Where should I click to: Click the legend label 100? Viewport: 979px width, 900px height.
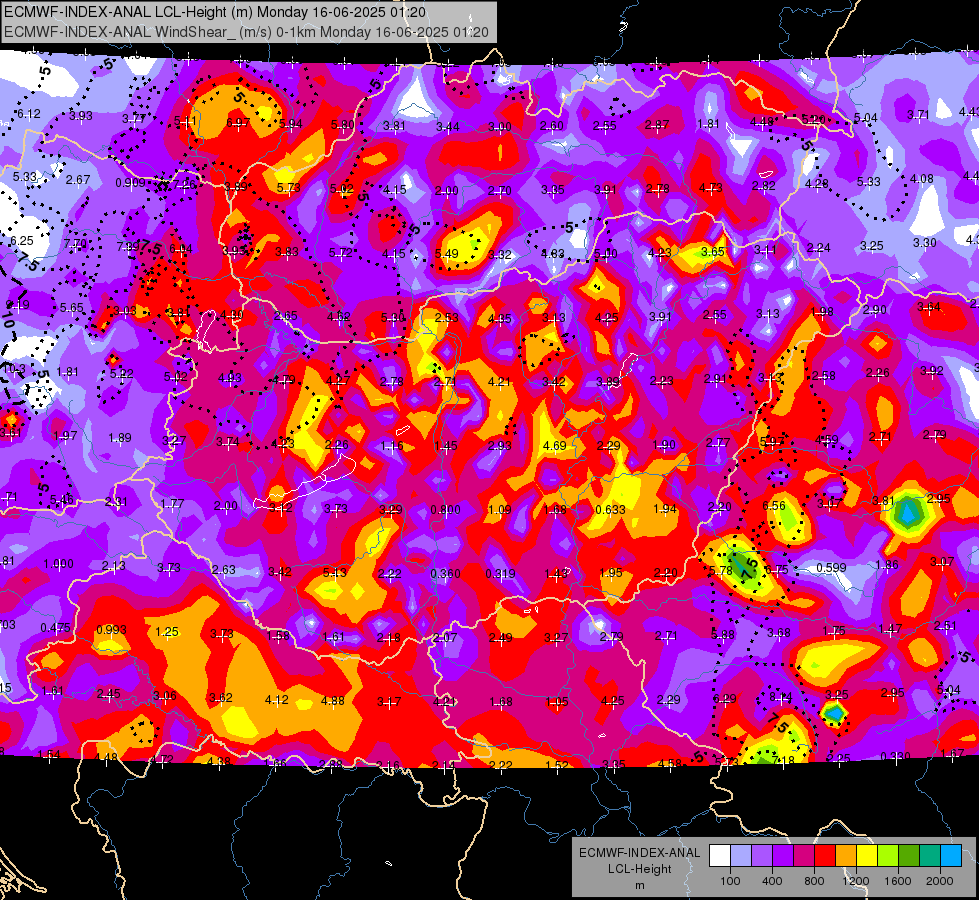pyautogui.click(x=730, y=881)
